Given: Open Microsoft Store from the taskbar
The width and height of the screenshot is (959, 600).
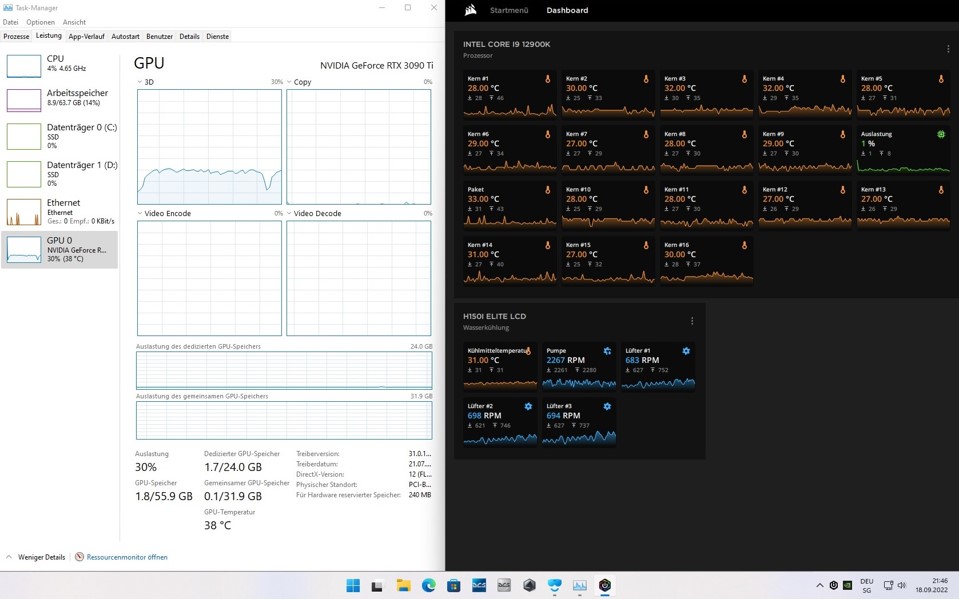Looking at the screenshot, I should coord(453,586).
